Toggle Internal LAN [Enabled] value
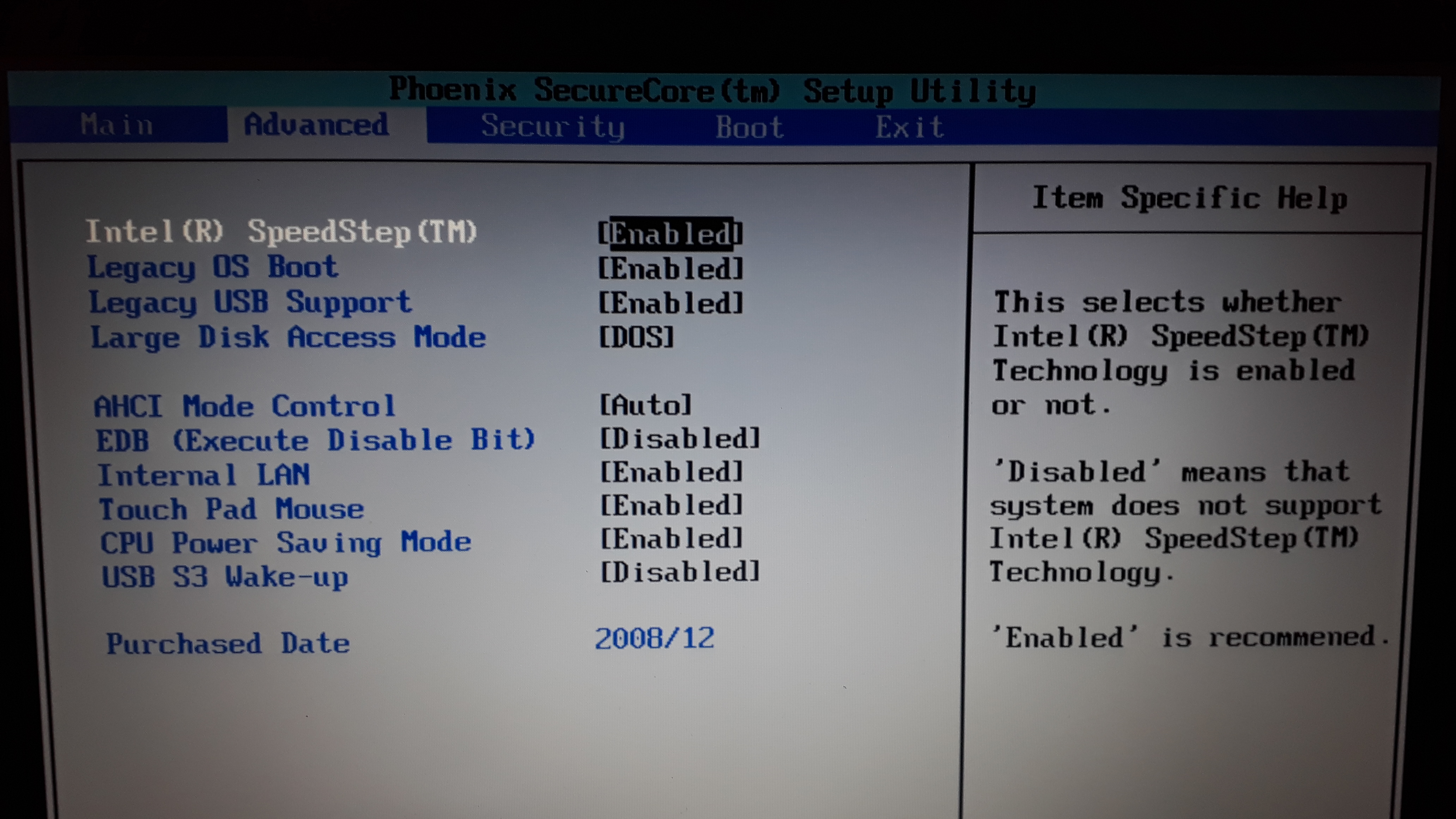This screenshot has width=1456, height=819. (671, 471)
